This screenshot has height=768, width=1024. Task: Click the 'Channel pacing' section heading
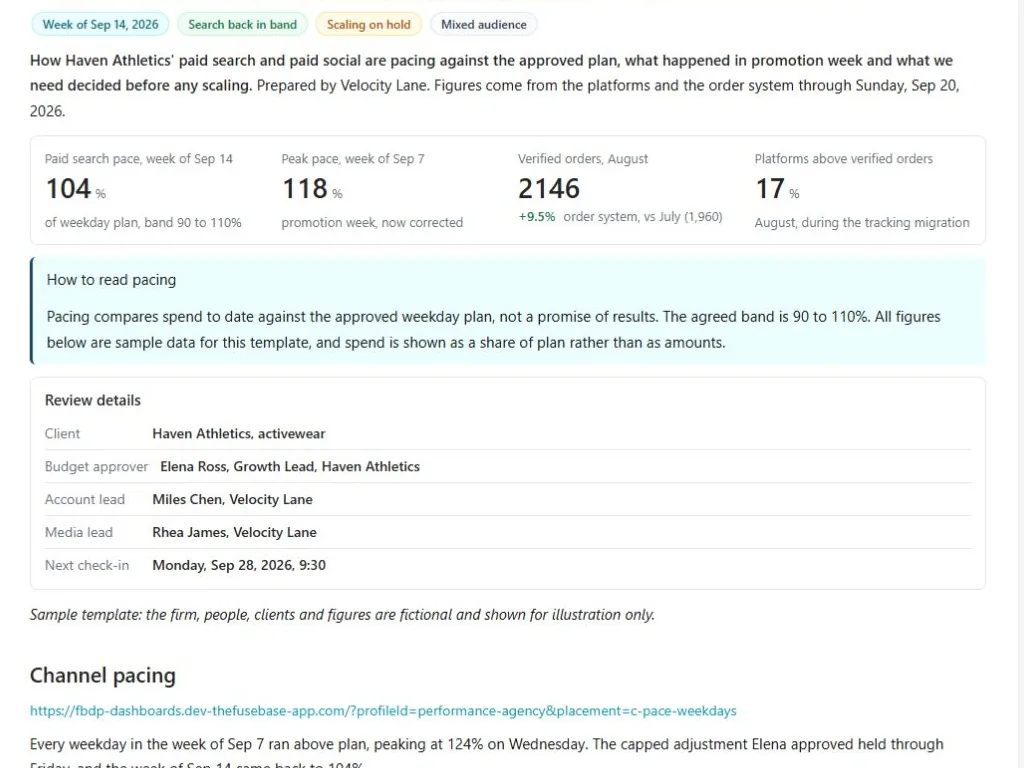coord(103,675)
